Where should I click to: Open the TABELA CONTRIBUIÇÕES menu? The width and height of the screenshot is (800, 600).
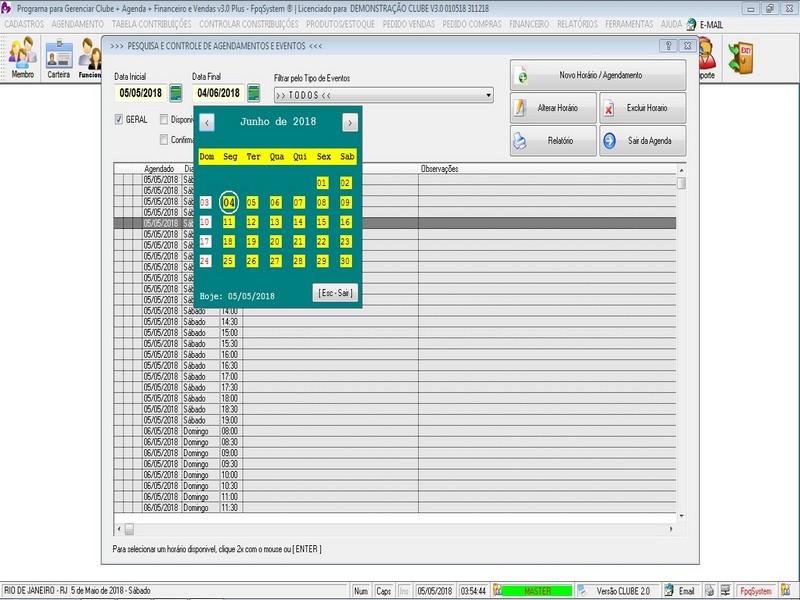click(152, 24)
